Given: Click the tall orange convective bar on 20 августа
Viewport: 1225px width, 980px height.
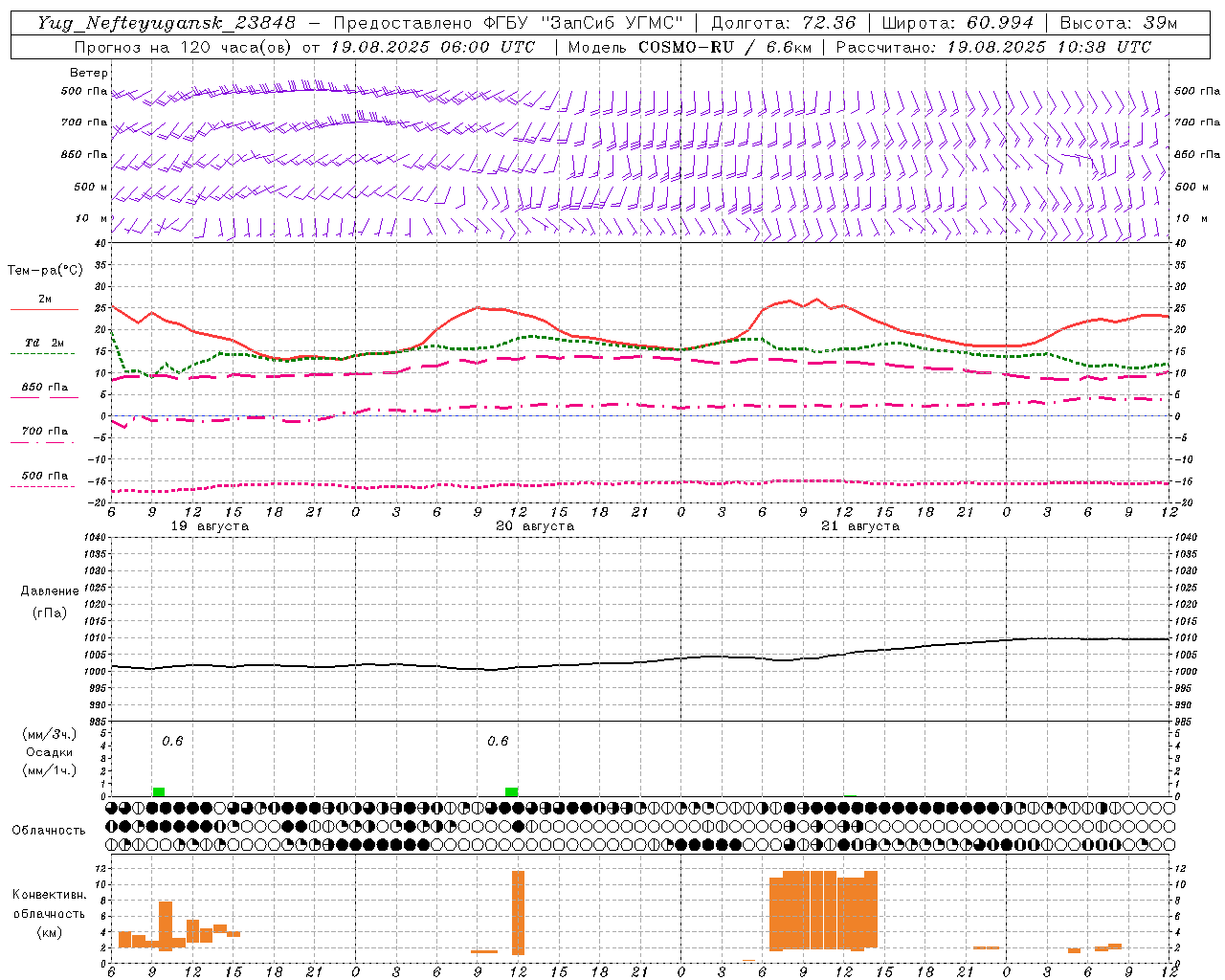Looking at the screenshot, I should click(x=518, y=912).
